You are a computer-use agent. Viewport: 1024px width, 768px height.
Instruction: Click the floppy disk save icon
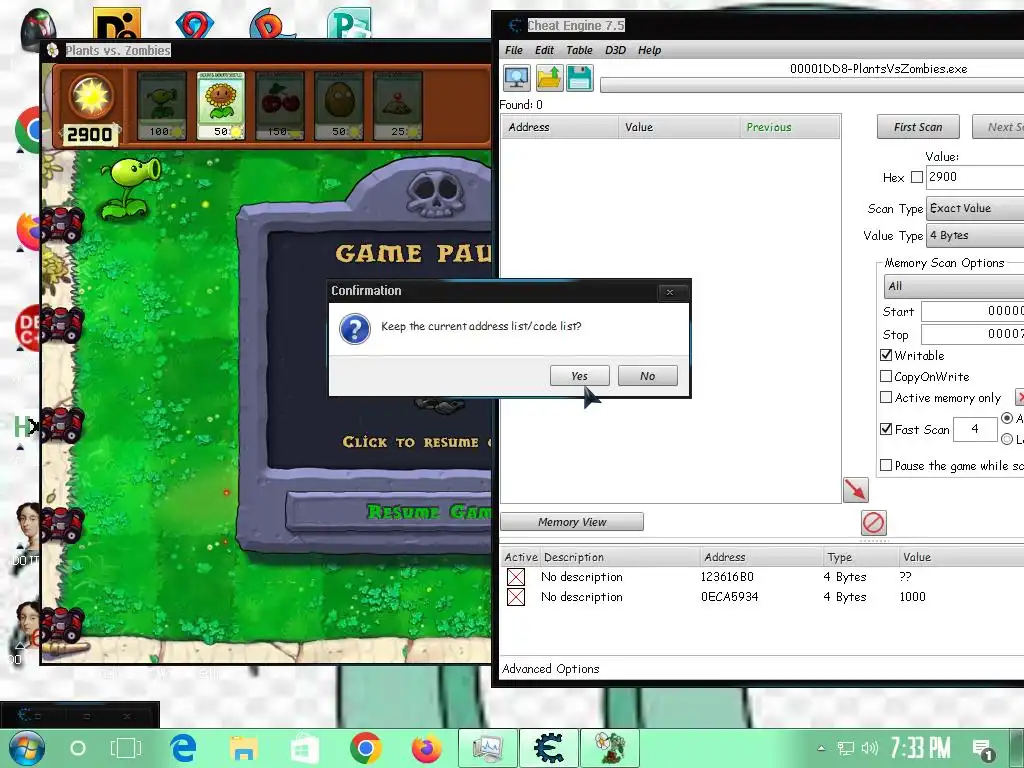coord(580,78)
